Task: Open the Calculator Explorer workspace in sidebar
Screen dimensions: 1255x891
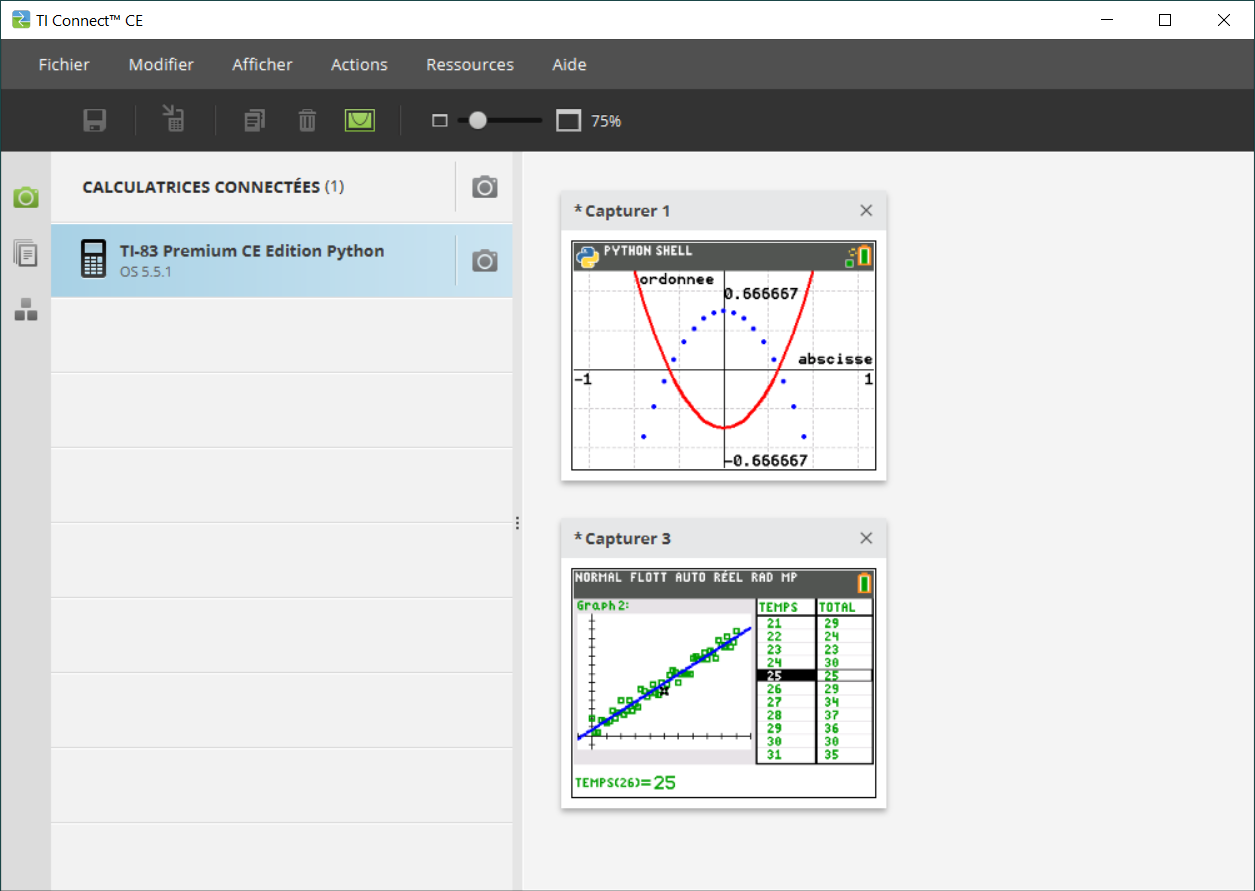Action: coord(26,254)
